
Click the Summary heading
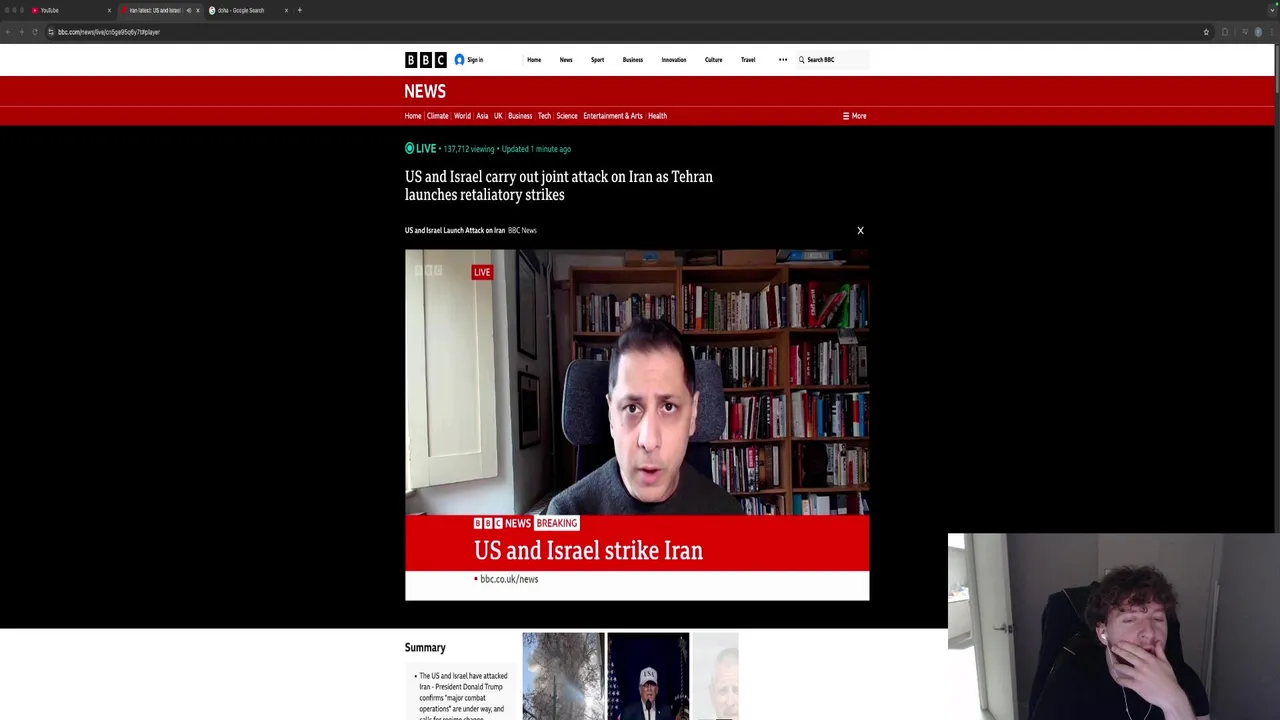point(425,648)
